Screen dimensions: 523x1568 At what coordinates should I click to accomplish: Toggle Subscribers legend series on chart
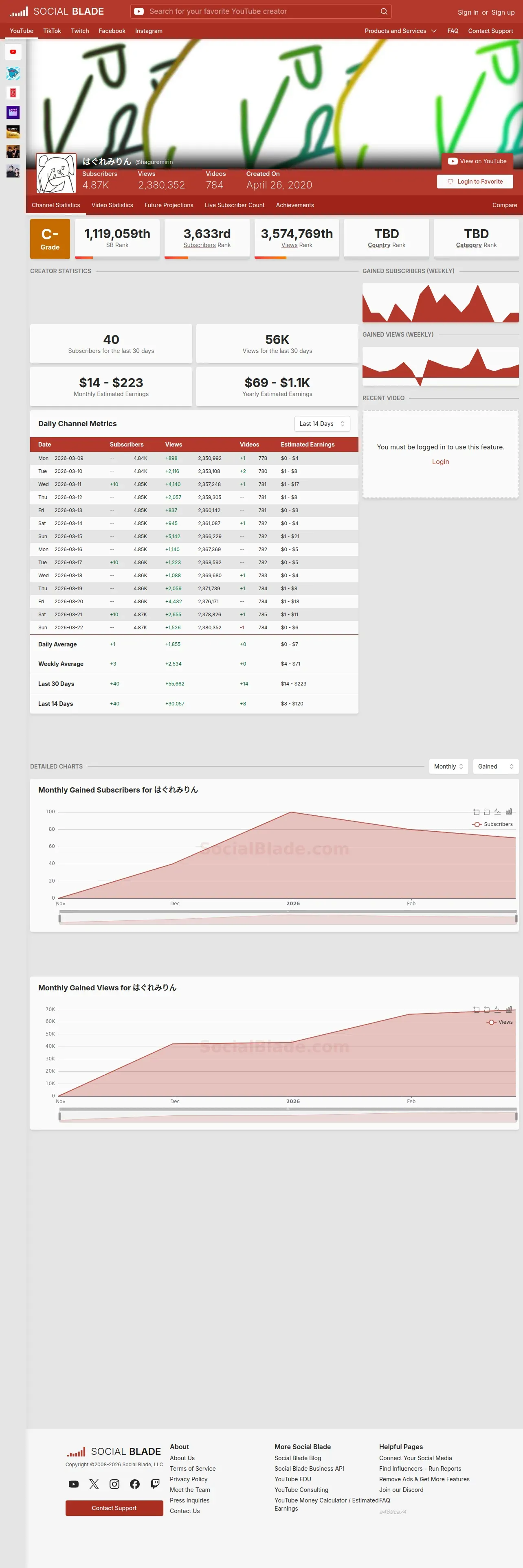(x=492, y=824)
